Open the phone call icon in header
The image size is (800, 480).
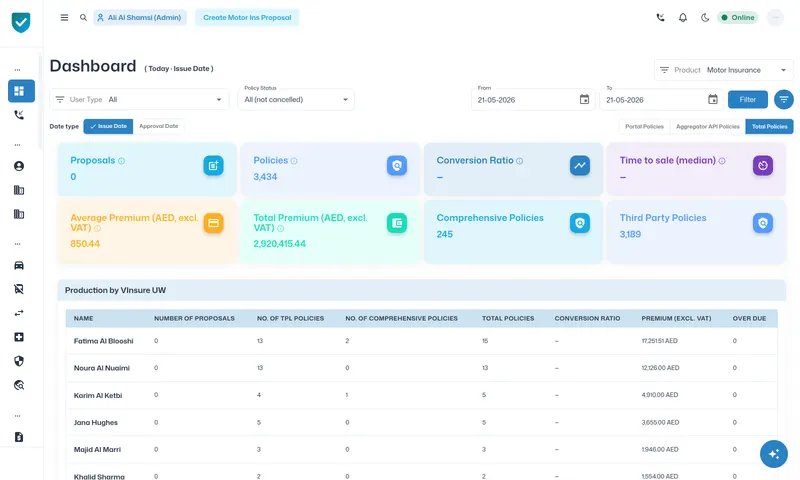click(x=660, y=17)
